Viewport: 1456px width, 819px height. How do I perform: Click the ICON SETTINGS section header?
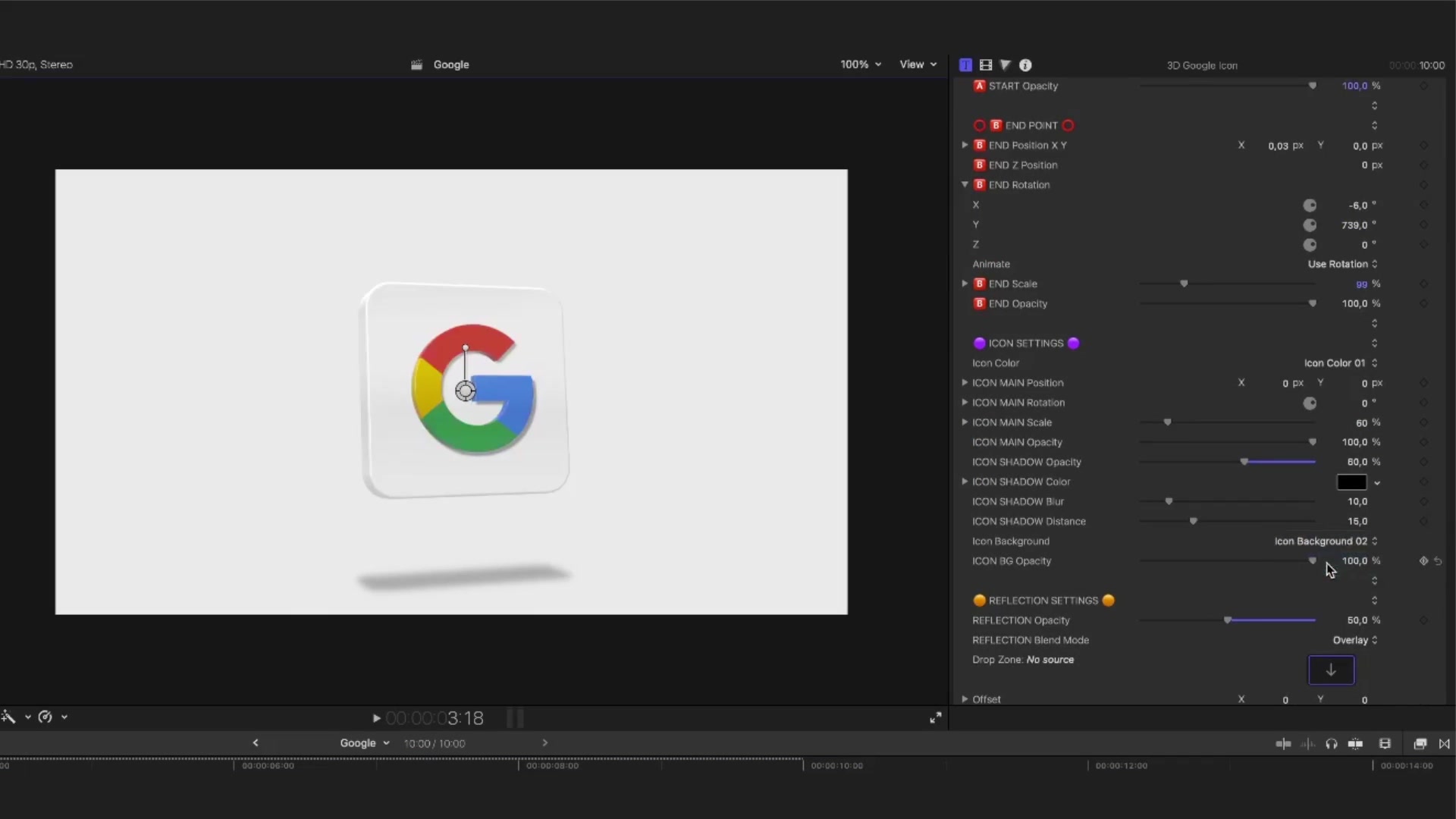[1026, 344]
